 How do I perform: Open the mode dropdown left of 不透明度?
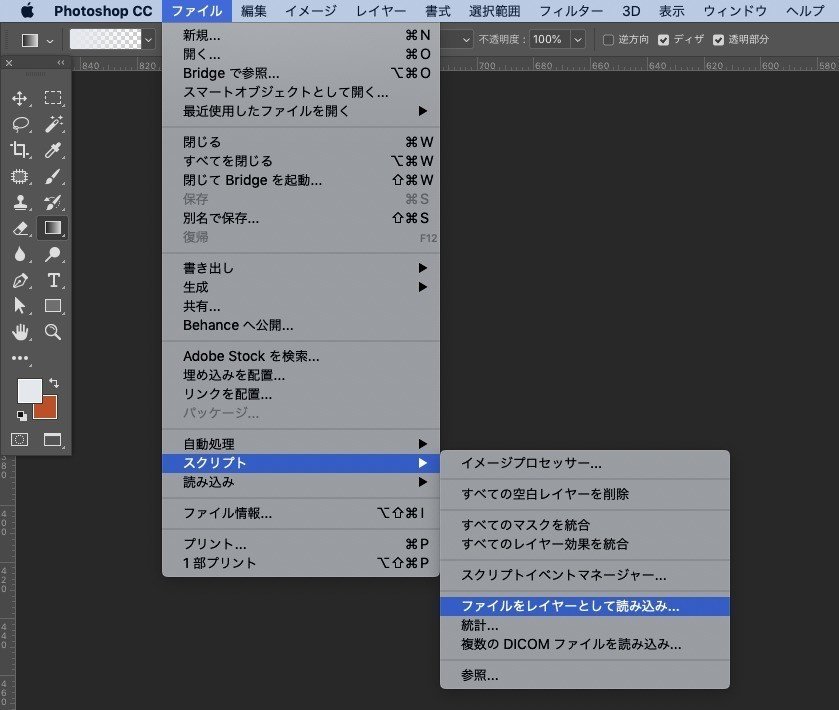466,40
